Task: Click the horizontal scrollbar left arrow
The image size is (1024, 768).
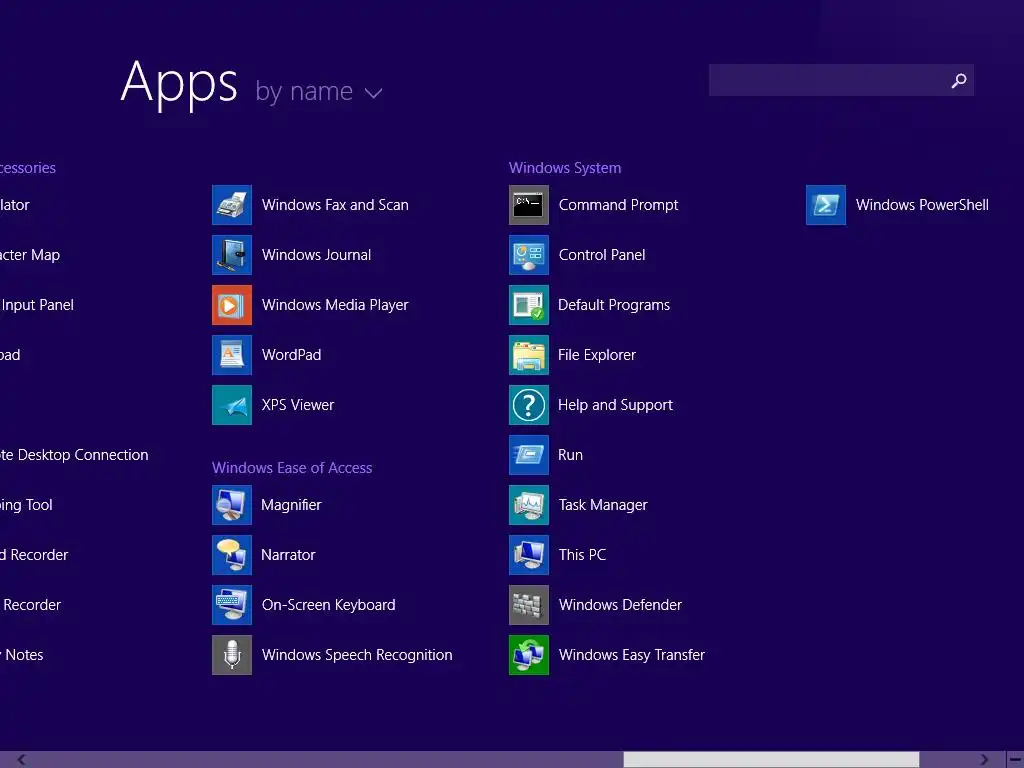Action: [x=22, y=760]
